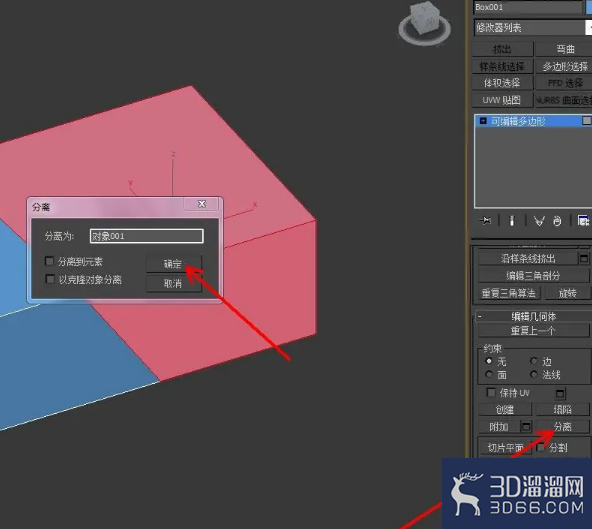Open configure modifier sets icon
592x529 pixels.
(x=583, y=221)
